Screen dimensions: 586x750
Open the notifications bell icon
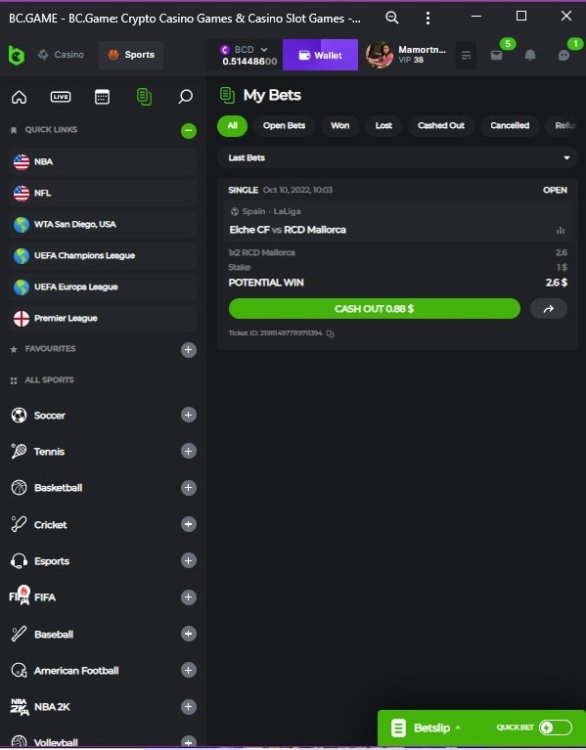click(530, 55)
